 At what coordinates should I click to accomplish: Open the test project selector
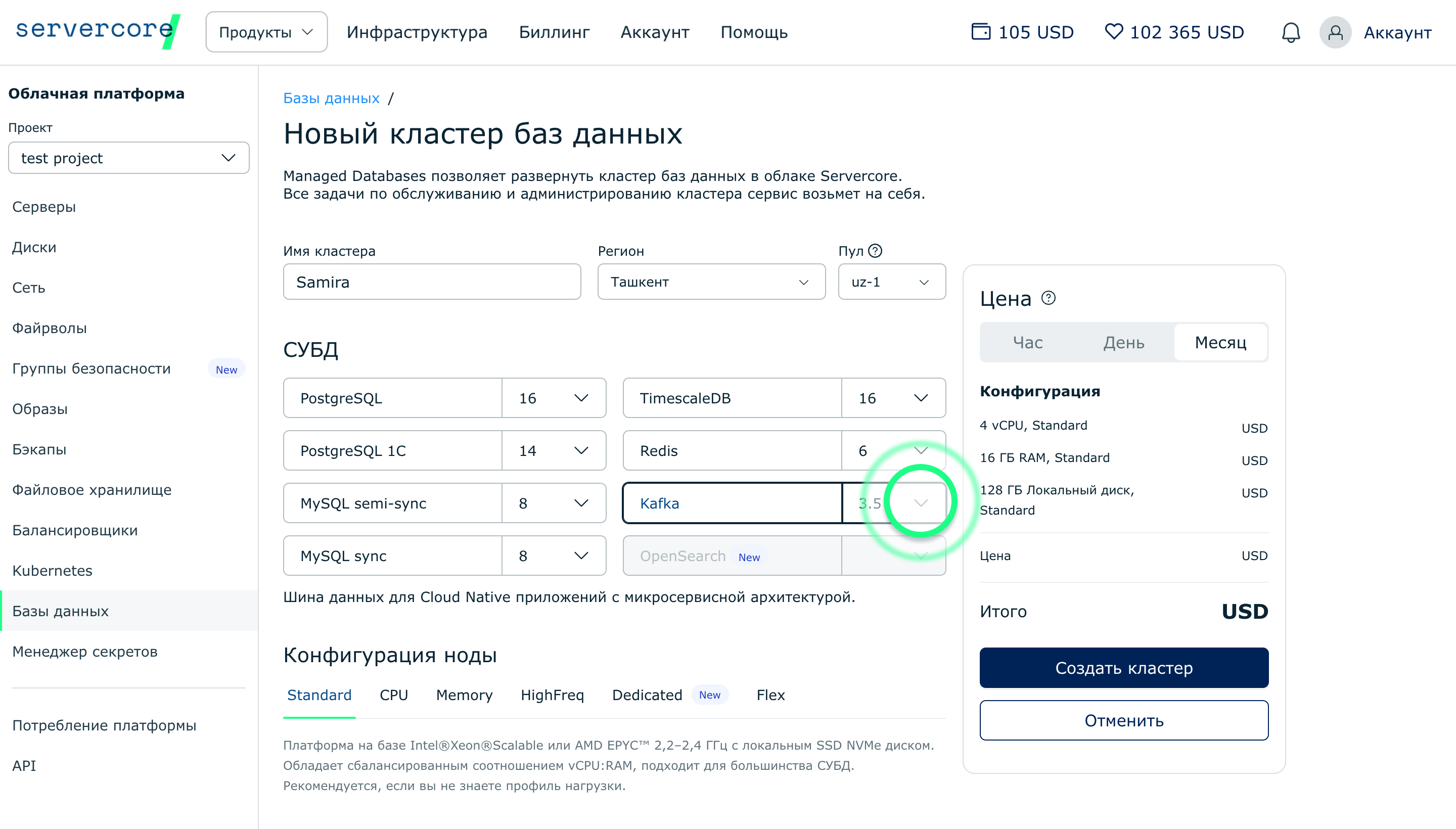click(129, 158)
